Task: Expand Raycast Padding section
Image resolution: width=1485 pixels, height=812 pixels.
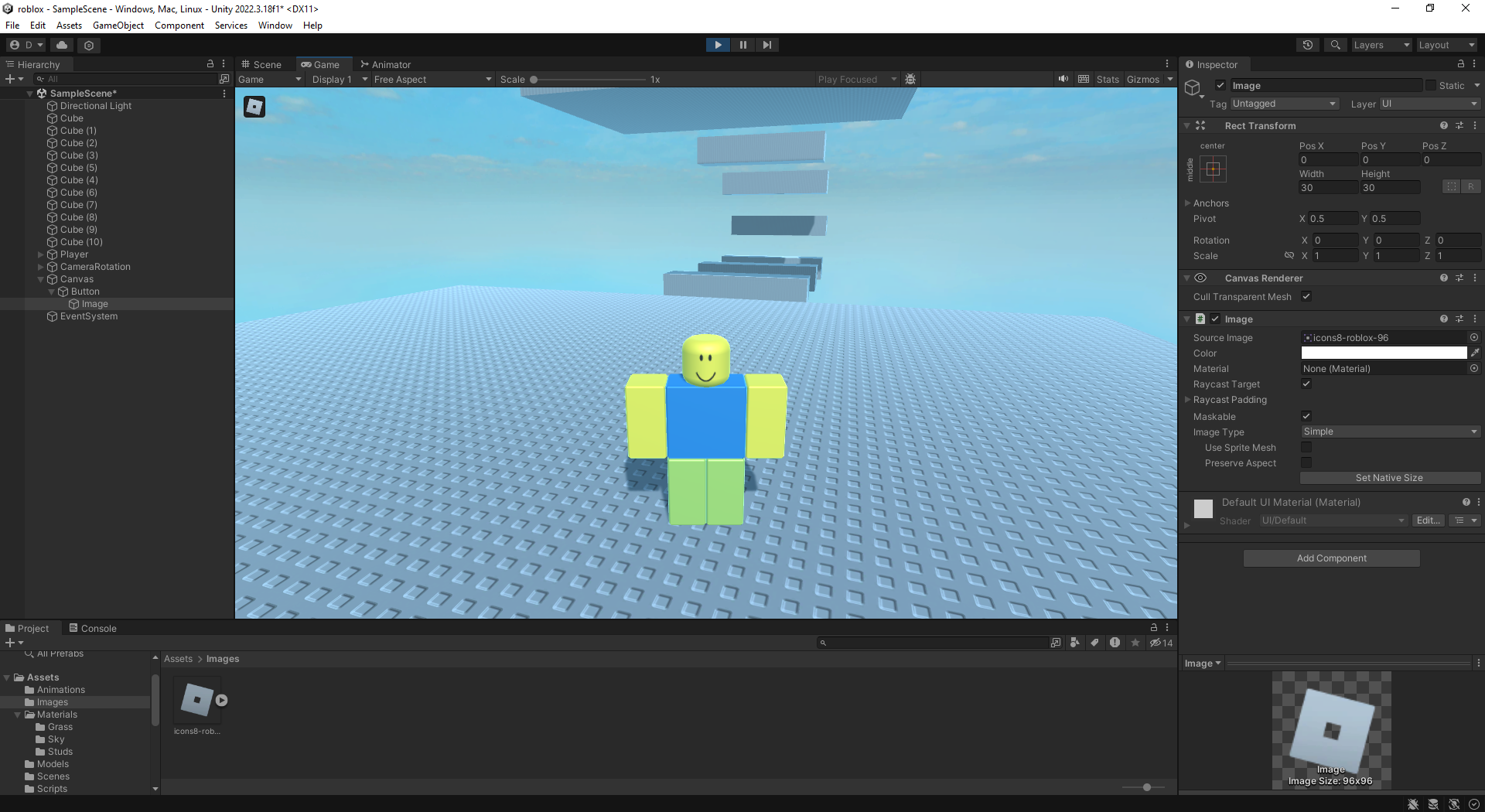Action: (1187, 399)
